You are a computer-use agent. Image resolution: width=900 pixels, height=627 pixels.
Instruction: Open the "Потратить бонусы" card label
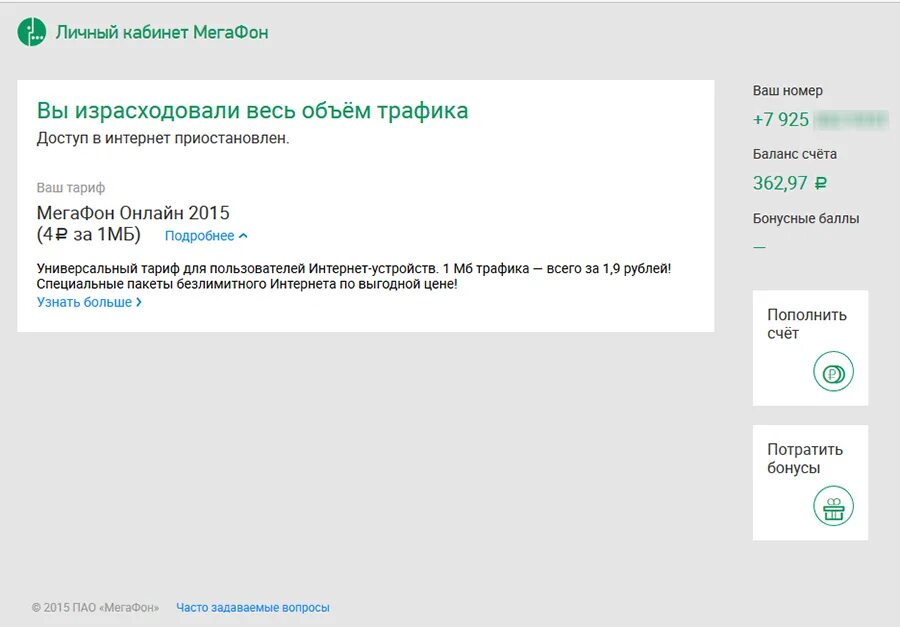click(805, 458)
